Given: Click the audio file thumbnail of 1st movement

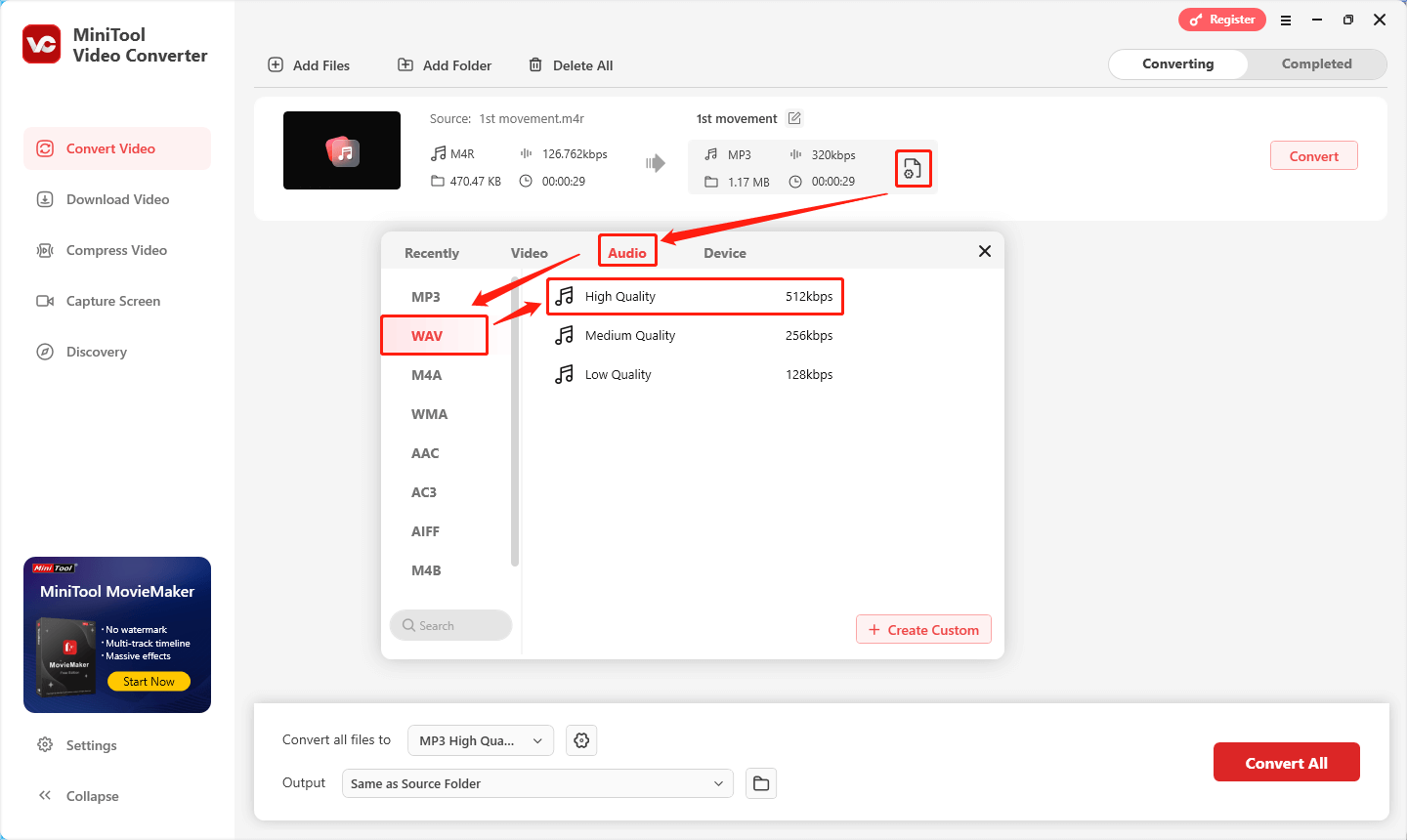Looking at the screenshot, I should tap(342, 150).
